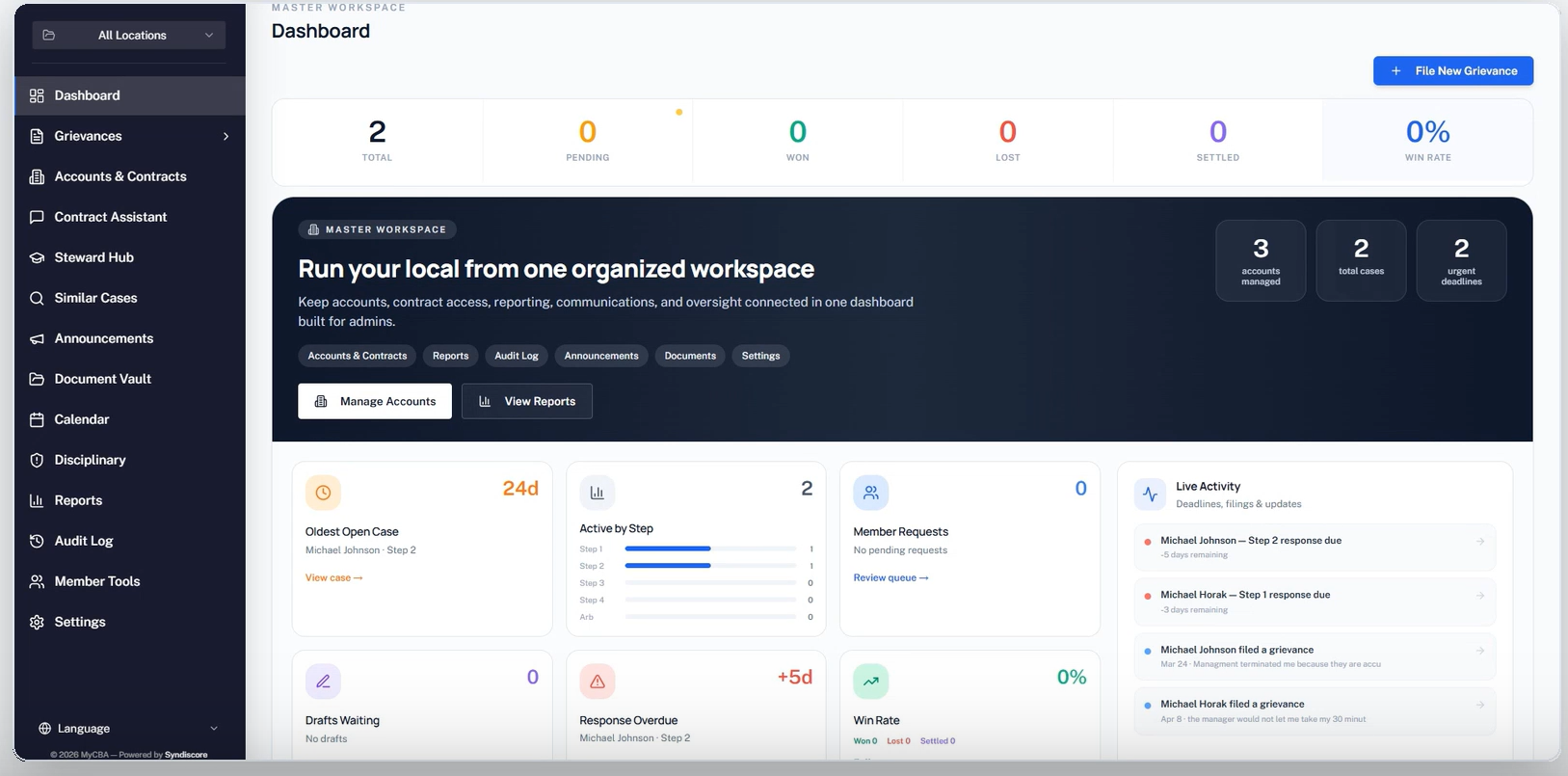Viewport: 1568px width, 776px height.
Task: Click the Lost stat card
Action: click(1008, 142)
